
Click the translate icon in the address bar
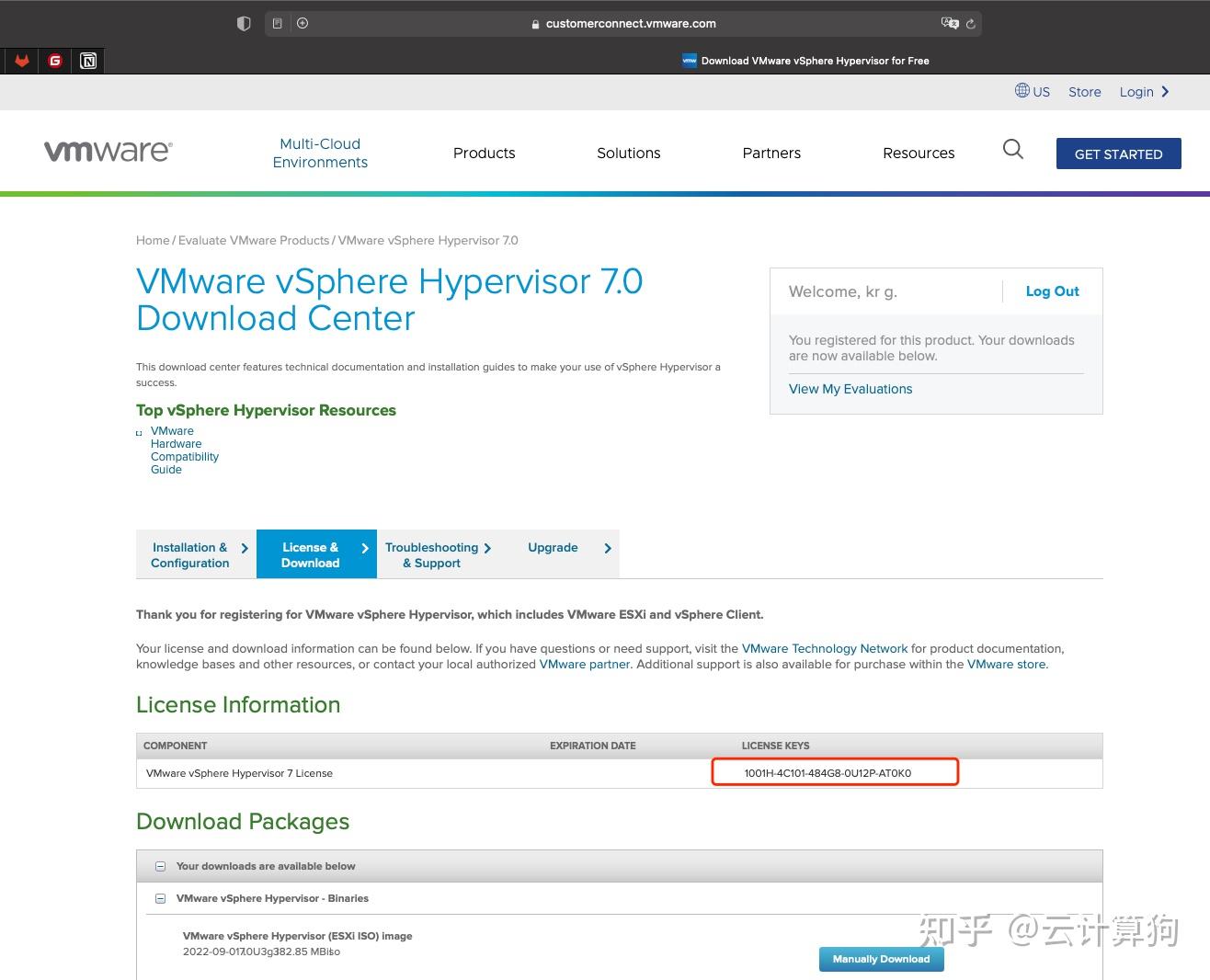click(x=950, y=23)
